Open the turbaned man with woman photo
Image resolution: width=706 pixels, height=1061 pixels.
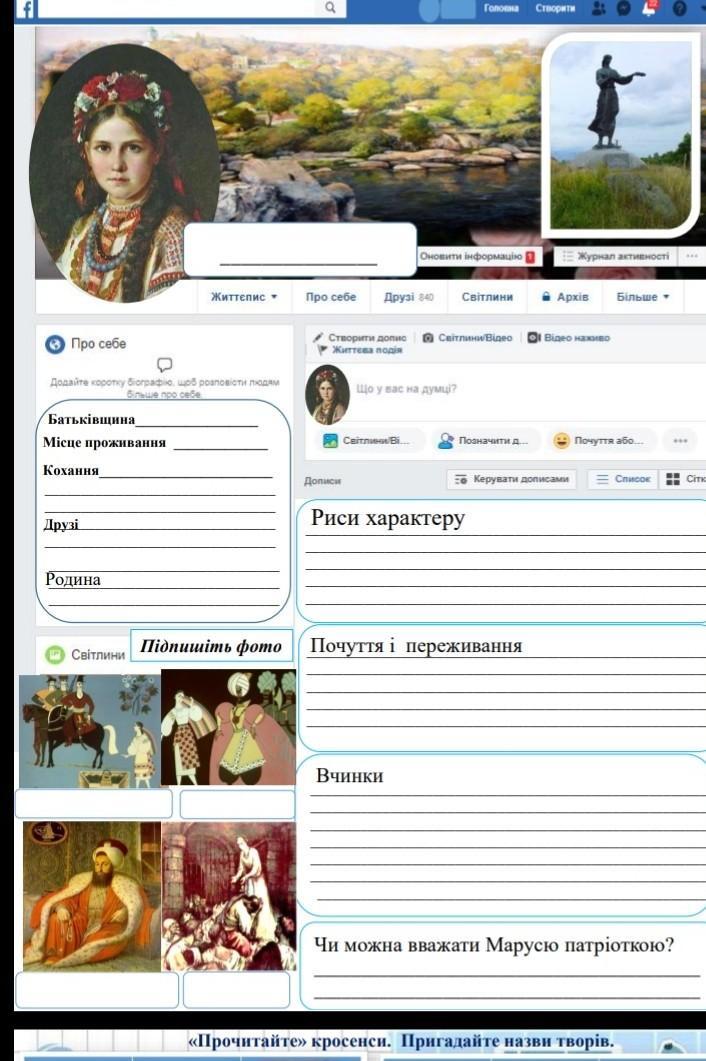(229, 727)
